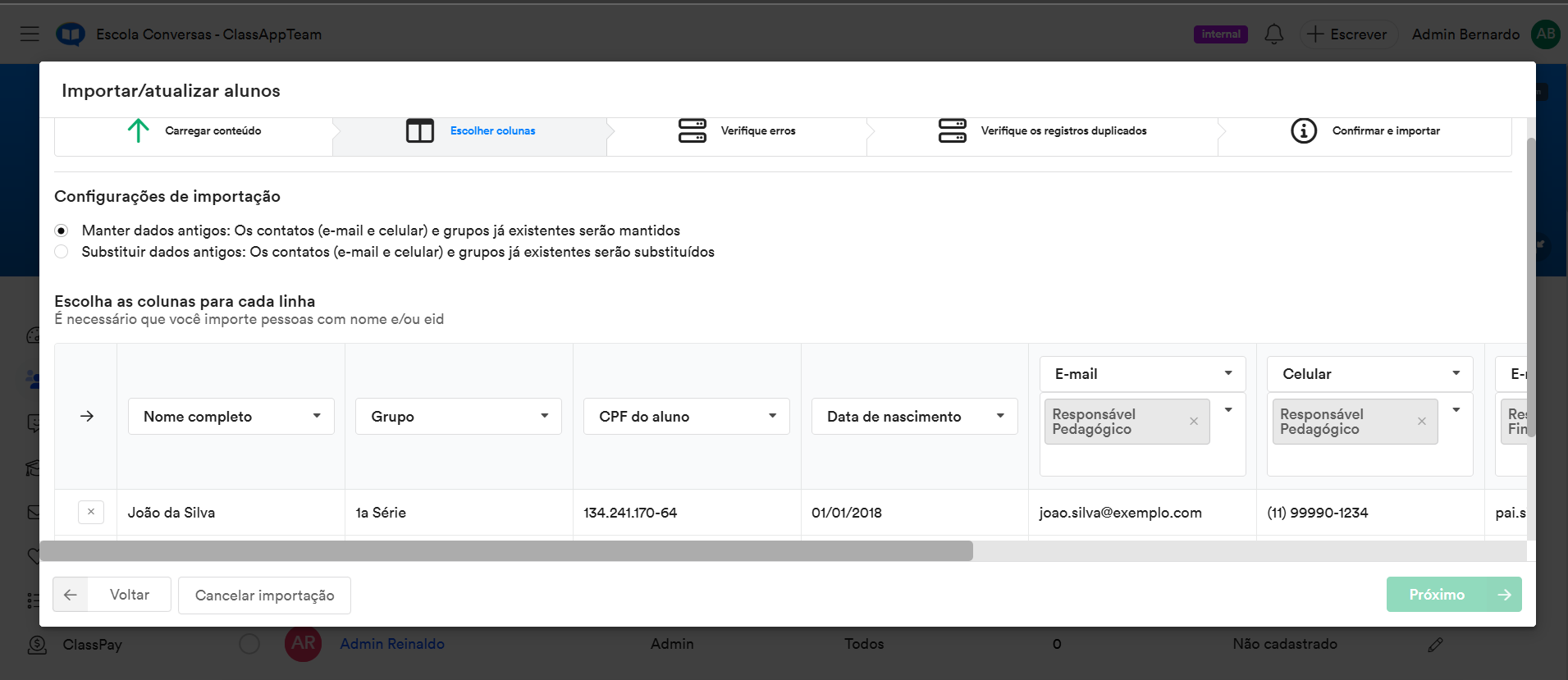Open the notifications bell
This screenshot has height=680, width=1568.
tap(1273, 34)
